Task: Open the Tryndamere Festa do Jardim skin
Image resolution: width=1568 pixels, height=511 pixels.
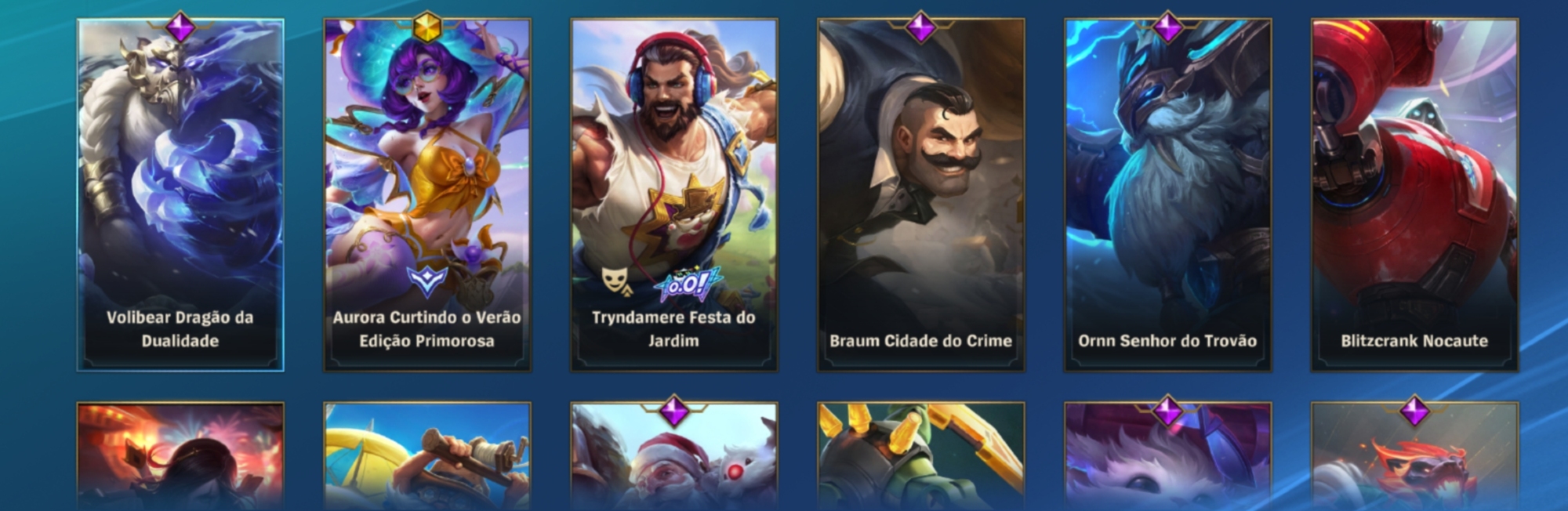Action: coord(673,194)
